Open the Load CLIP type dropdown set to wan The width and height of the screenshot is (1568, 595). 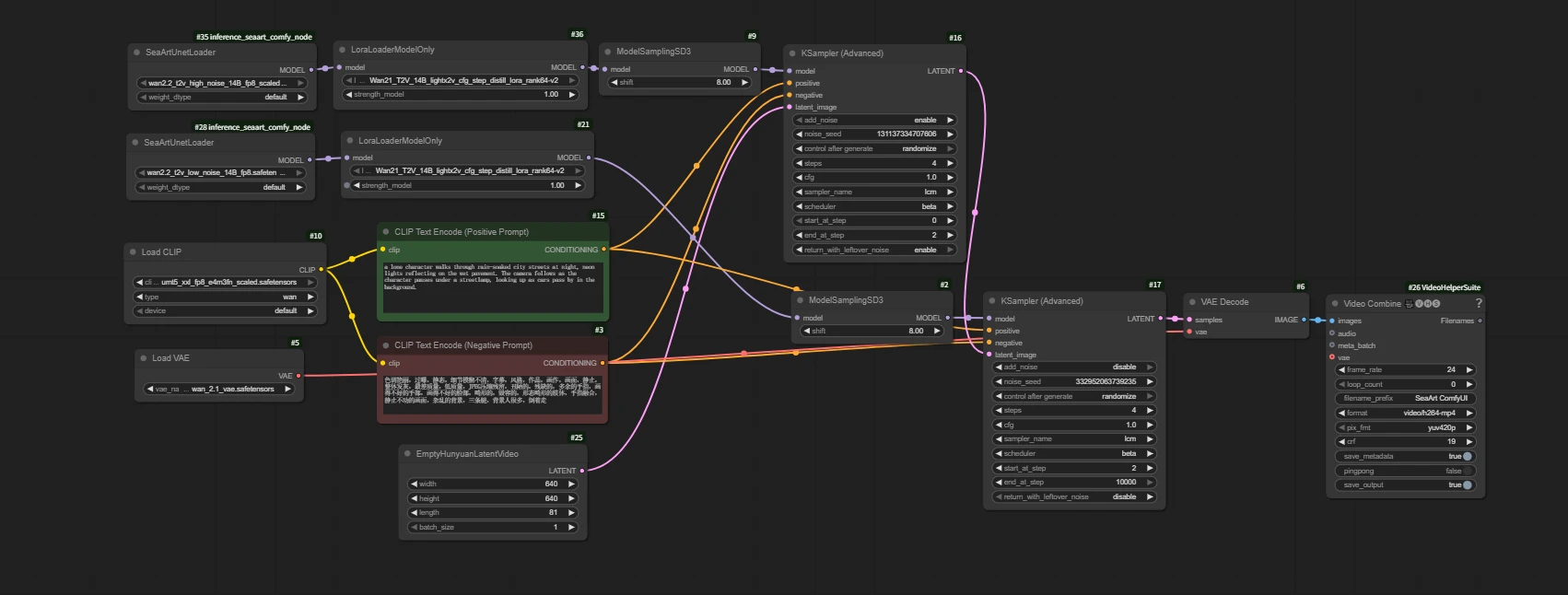(226, 297)
